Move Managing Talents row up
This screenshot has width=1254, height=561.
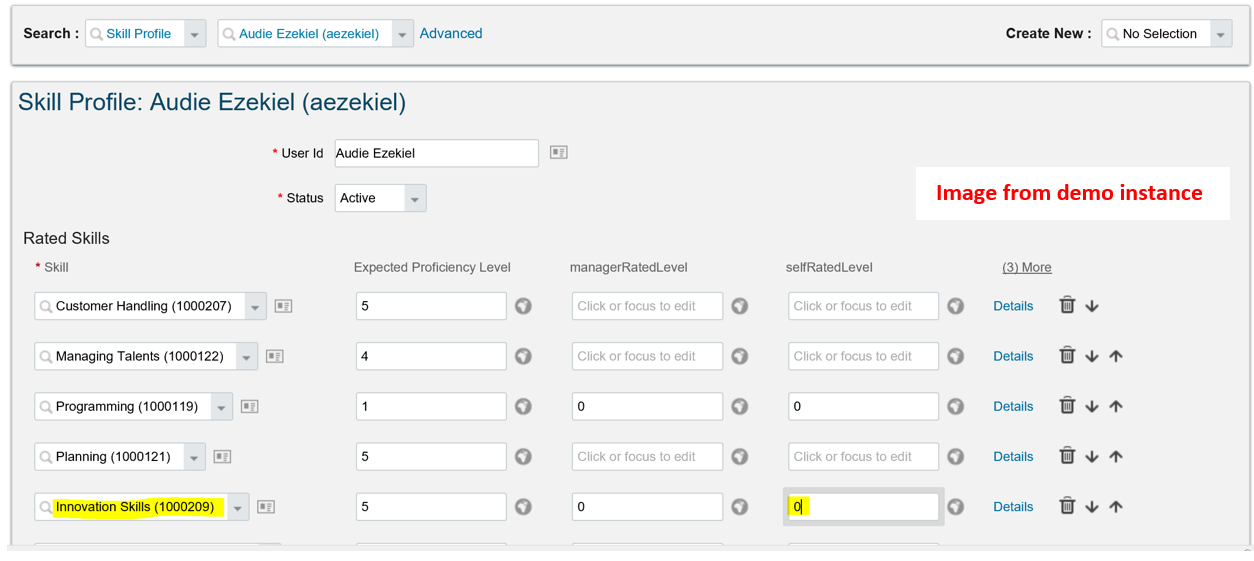pyautogui.click(x=1116, y=356)
